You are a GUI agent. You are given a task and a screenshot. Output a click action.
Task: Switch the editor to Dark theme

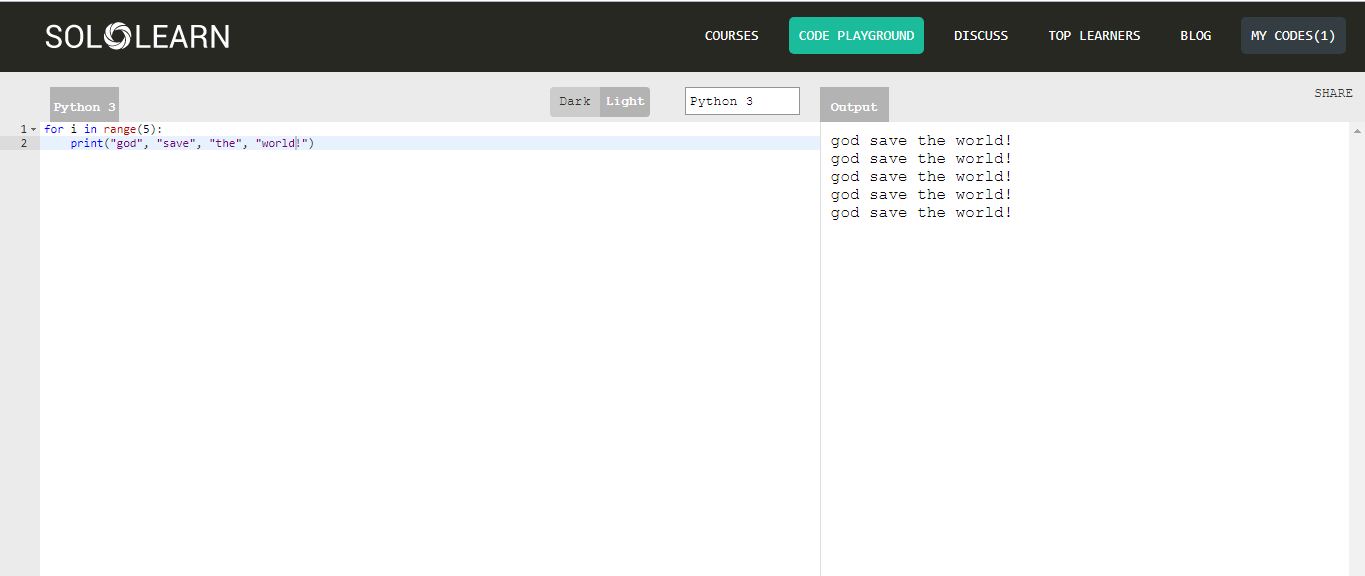pyautogui.click(x=574, y=101)
